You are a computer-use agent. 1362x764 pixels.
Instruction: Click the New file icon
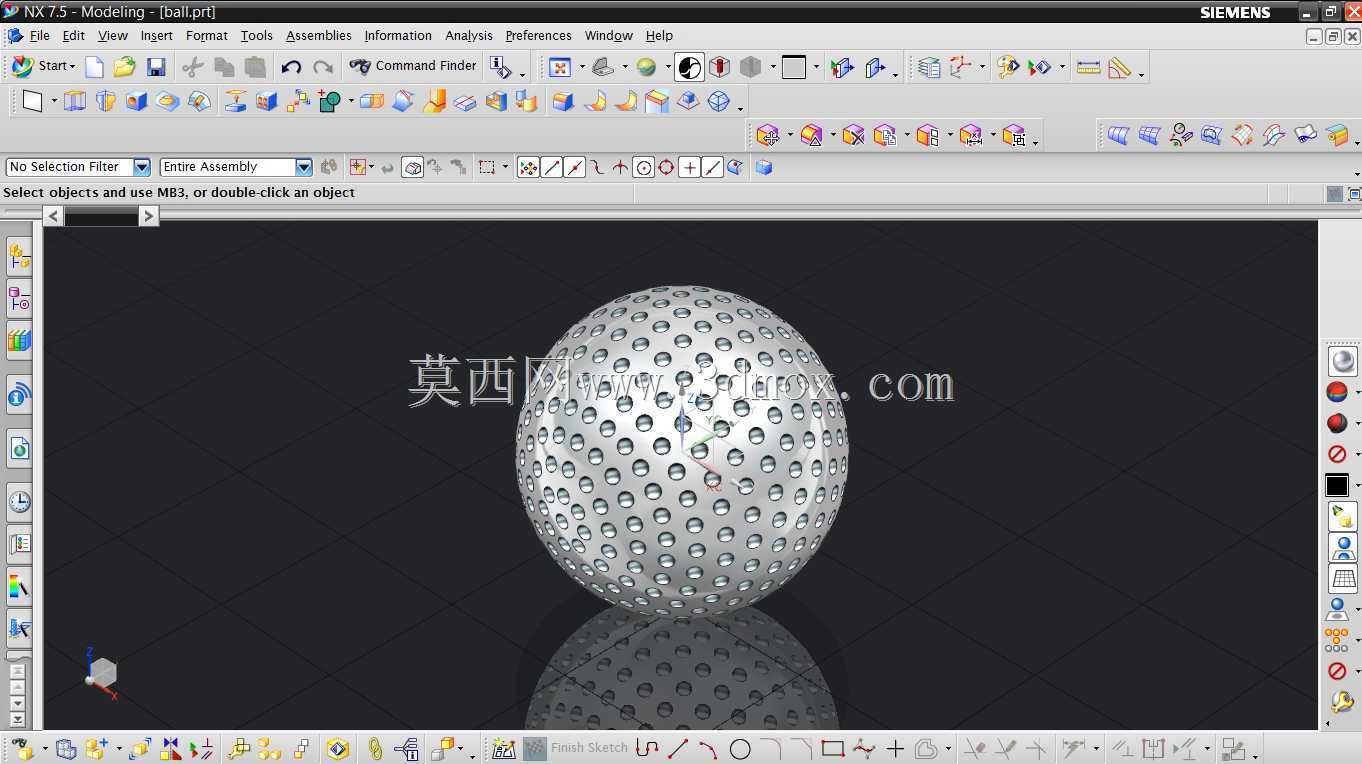pyautogui.click(x=94, y=67)
